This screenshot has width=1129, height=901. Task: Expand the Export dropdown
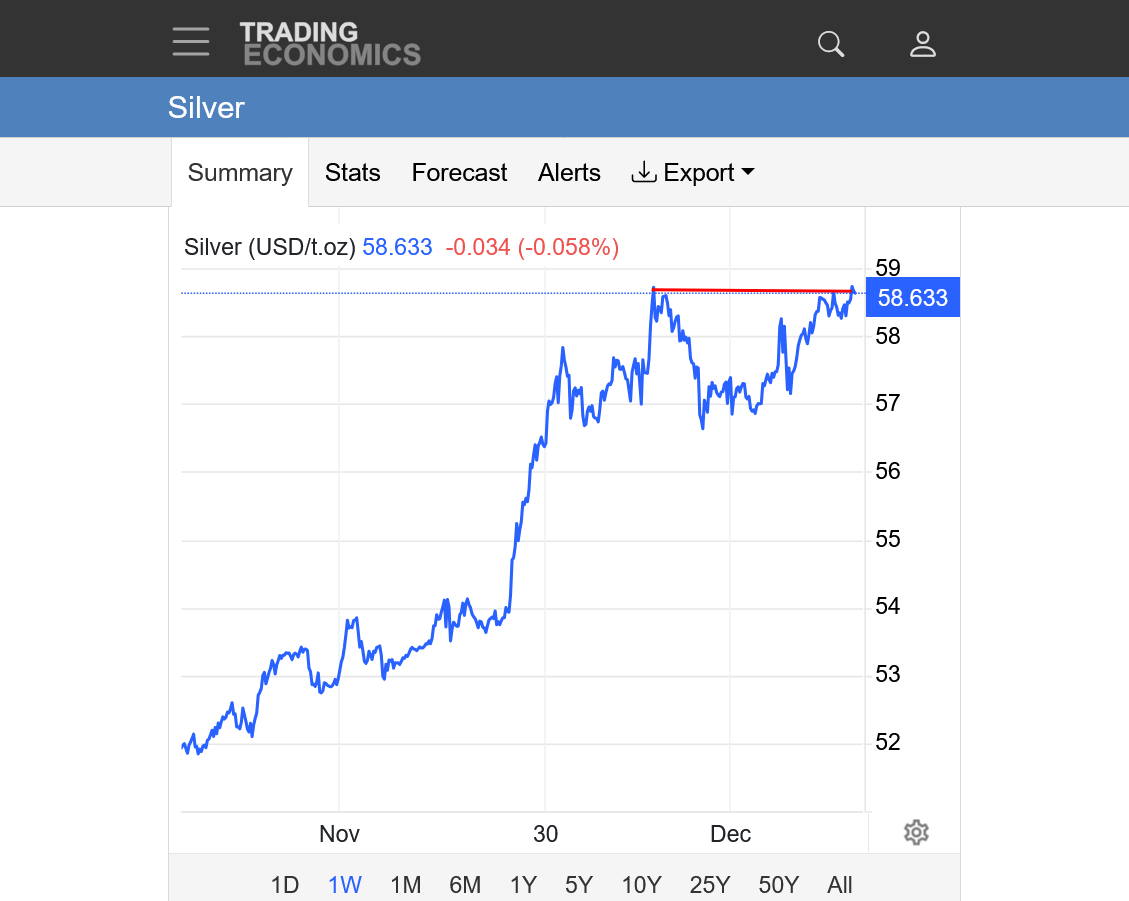tap(693, 173)
